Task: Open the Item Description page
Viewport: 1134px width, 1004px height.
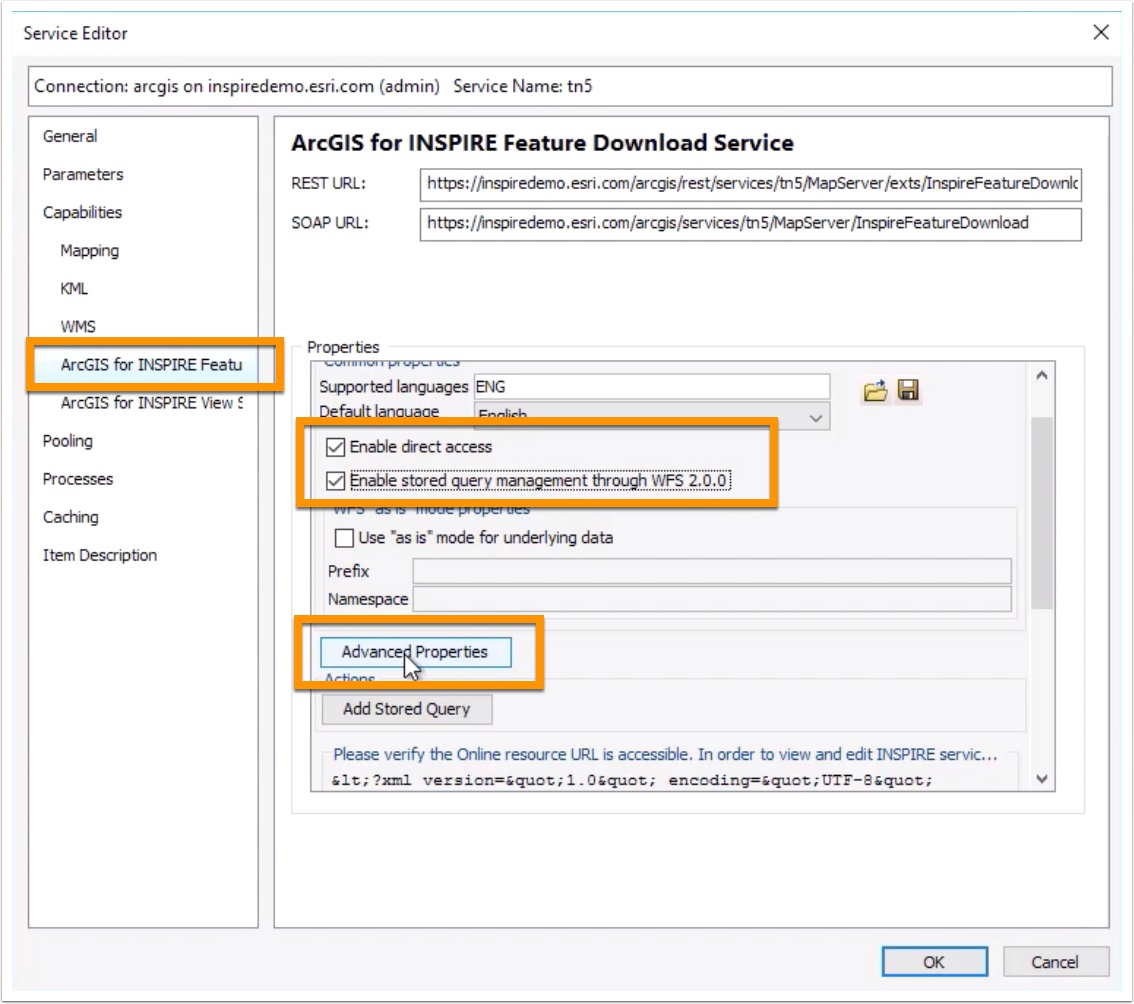Action: click(x=99, y=556)
